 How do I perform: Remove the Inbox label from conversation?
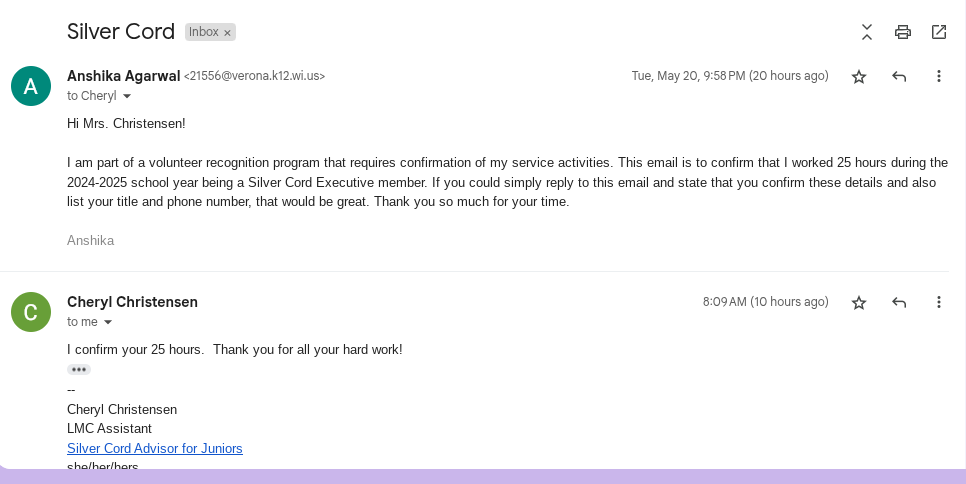(x=228, y=33)
